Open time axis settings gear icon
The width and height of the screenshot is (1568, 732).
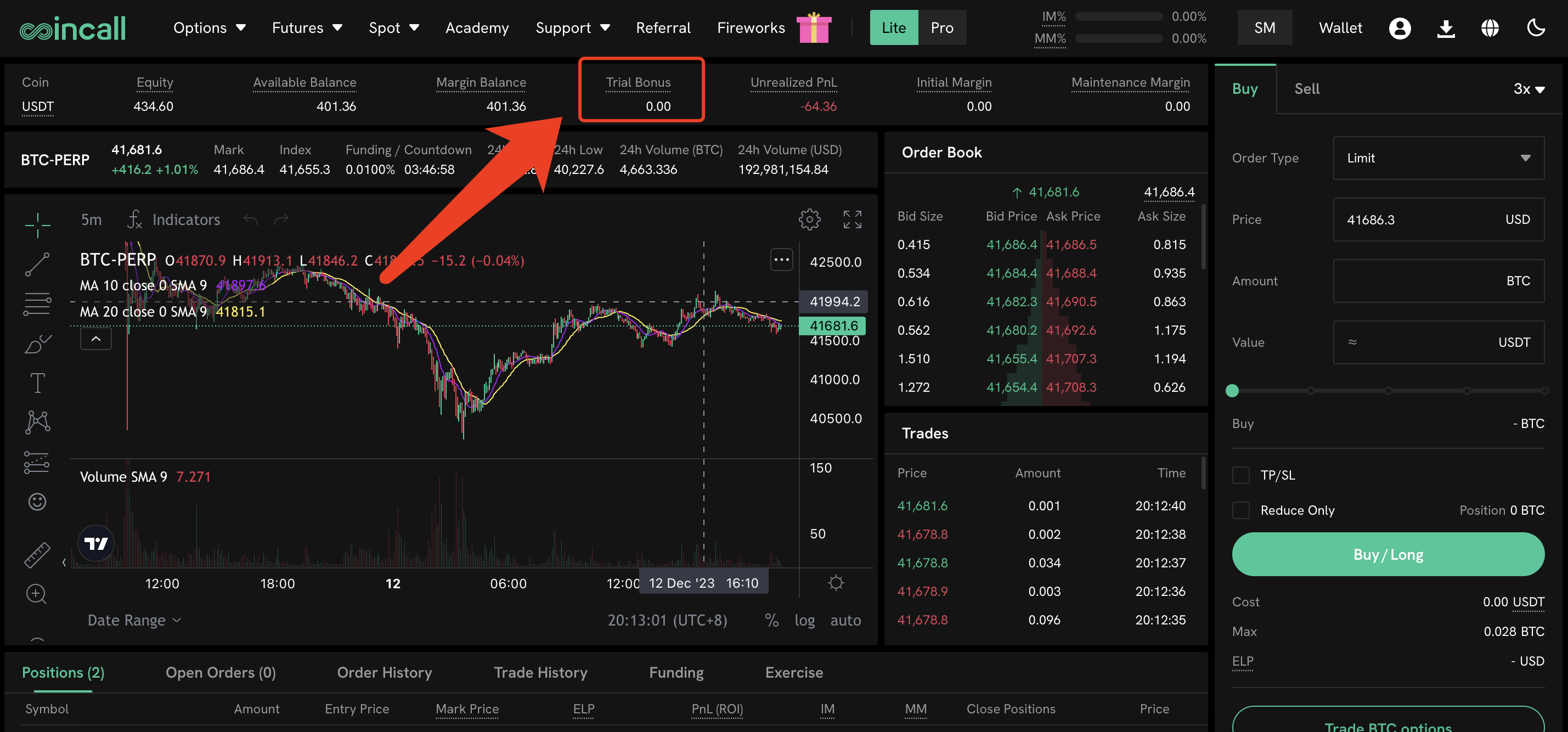click(836, 583)
